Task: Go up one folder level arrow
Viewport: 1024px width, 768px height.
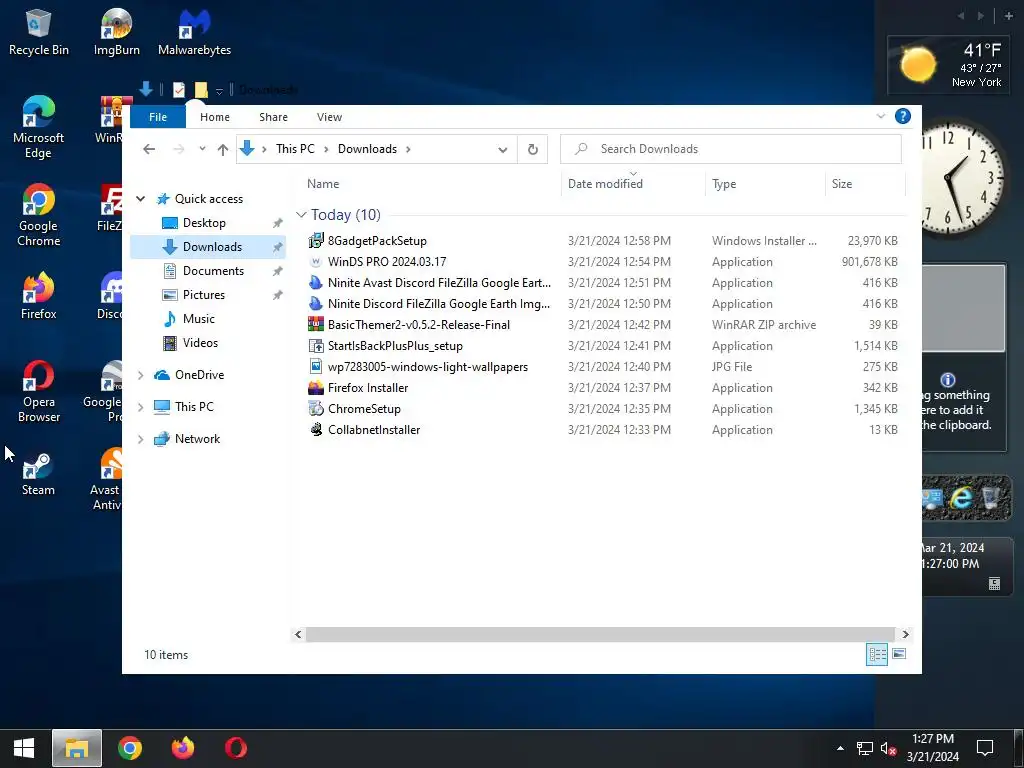Action: pyautogui.click(x=223, y=149)
